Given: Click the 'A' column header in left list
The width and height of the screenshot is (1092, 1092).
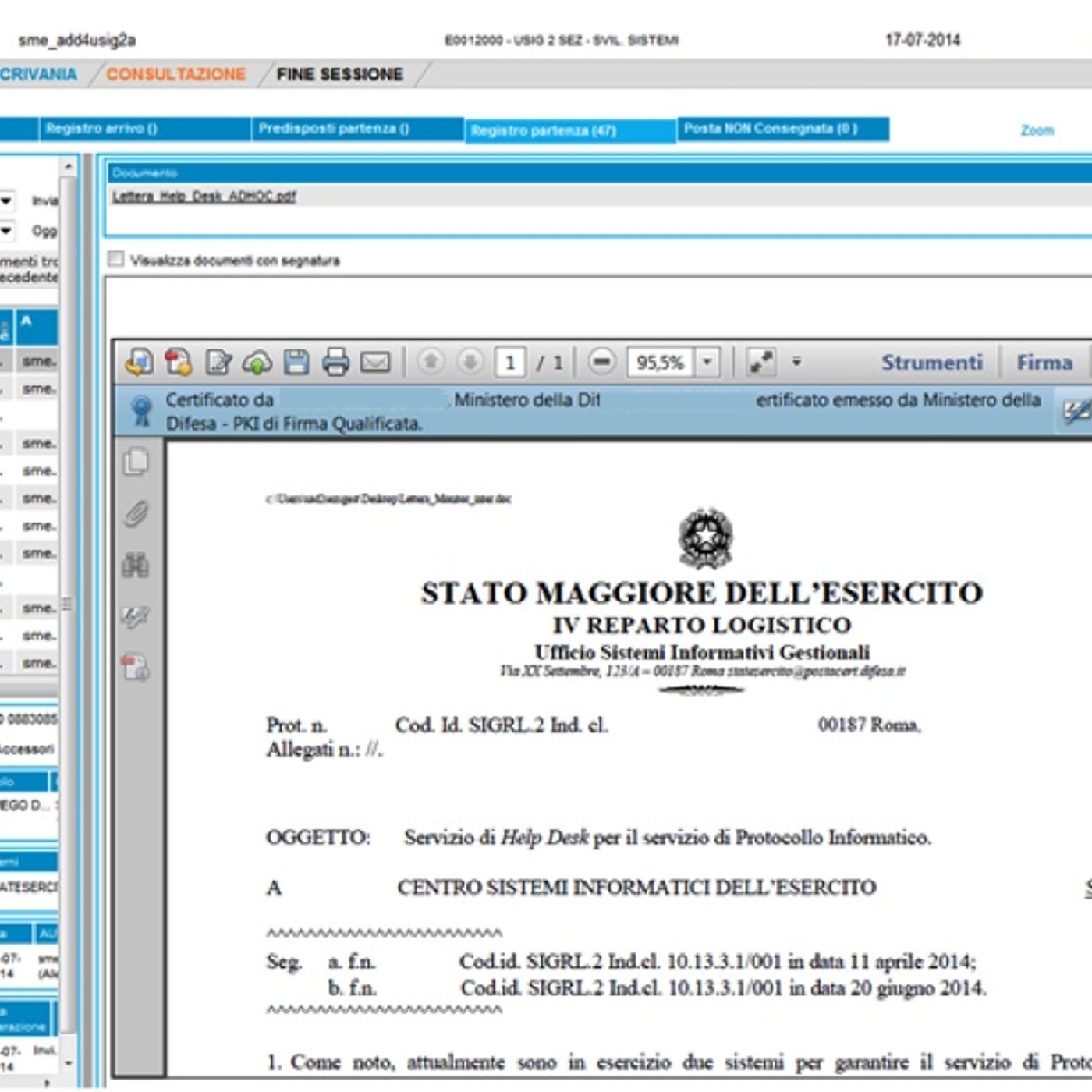Looking at the screenshot, I should 37,327.
